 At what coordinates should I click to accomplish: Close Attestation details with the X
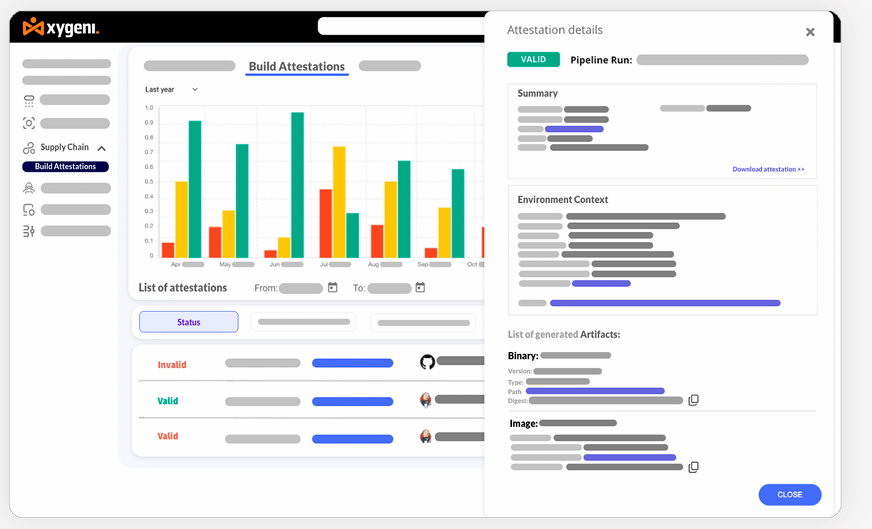[x=810, y=32]
